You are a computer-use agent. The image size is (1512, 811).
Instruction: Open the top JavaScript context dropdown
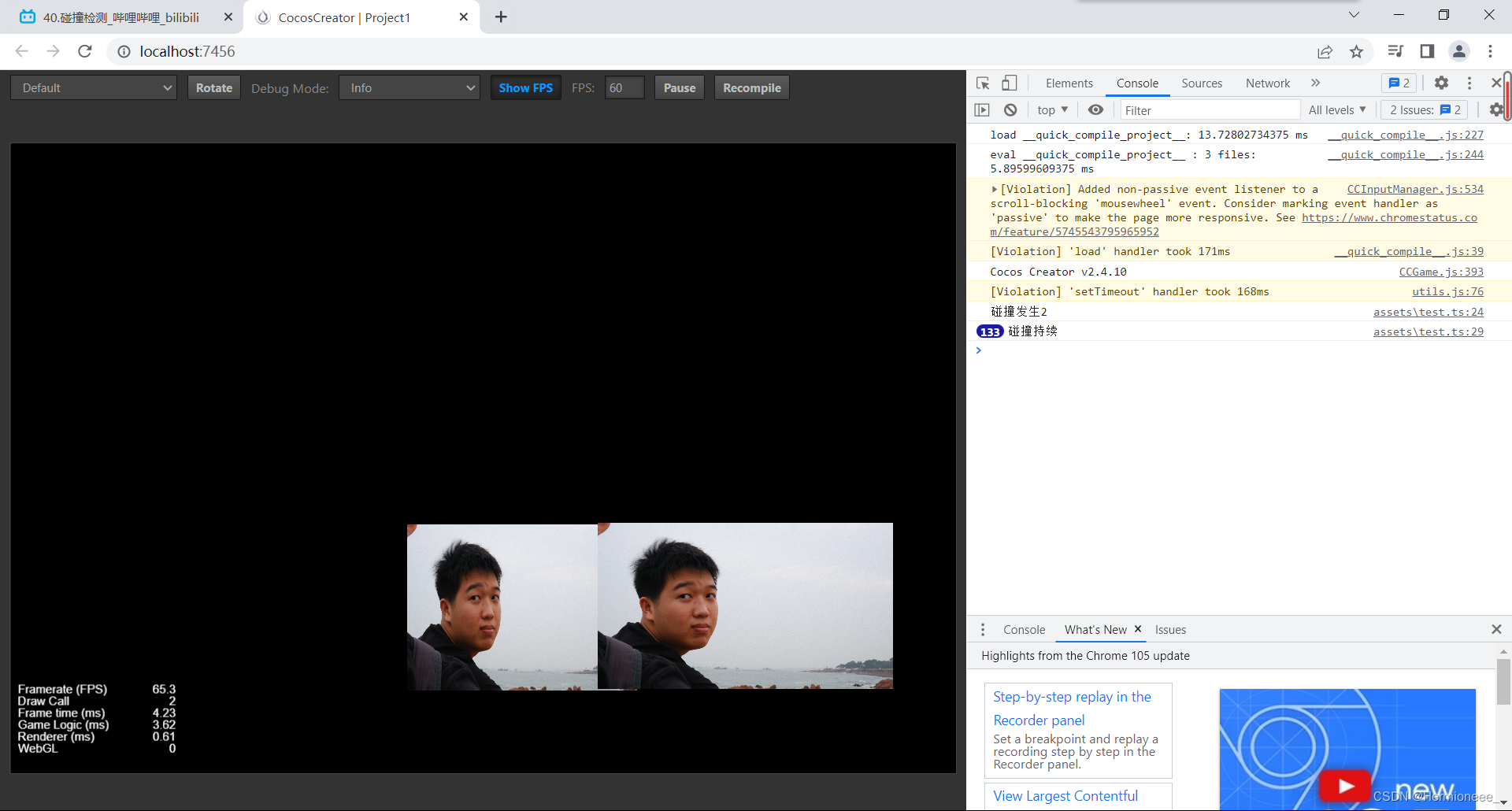tap(1053, 110)
